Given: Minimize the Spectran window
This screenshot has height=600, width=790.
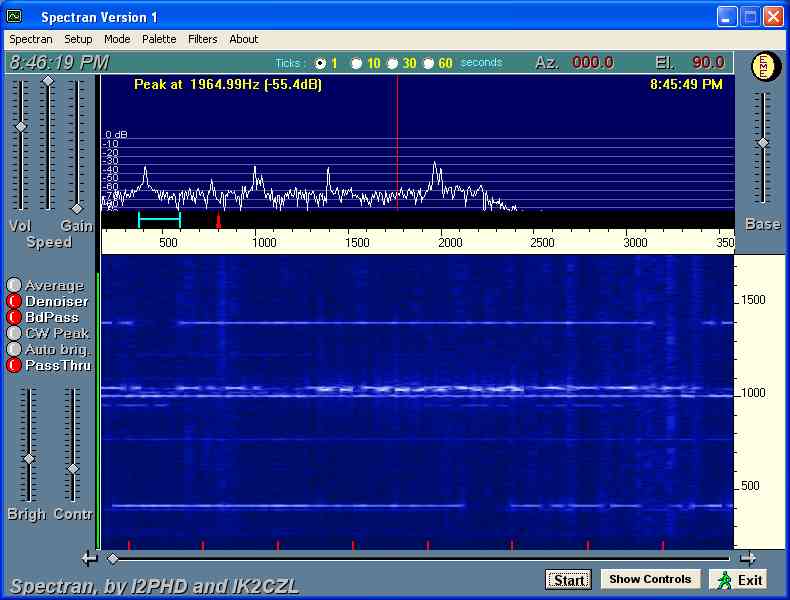Looking at the screenshot, I should [726, 17].
